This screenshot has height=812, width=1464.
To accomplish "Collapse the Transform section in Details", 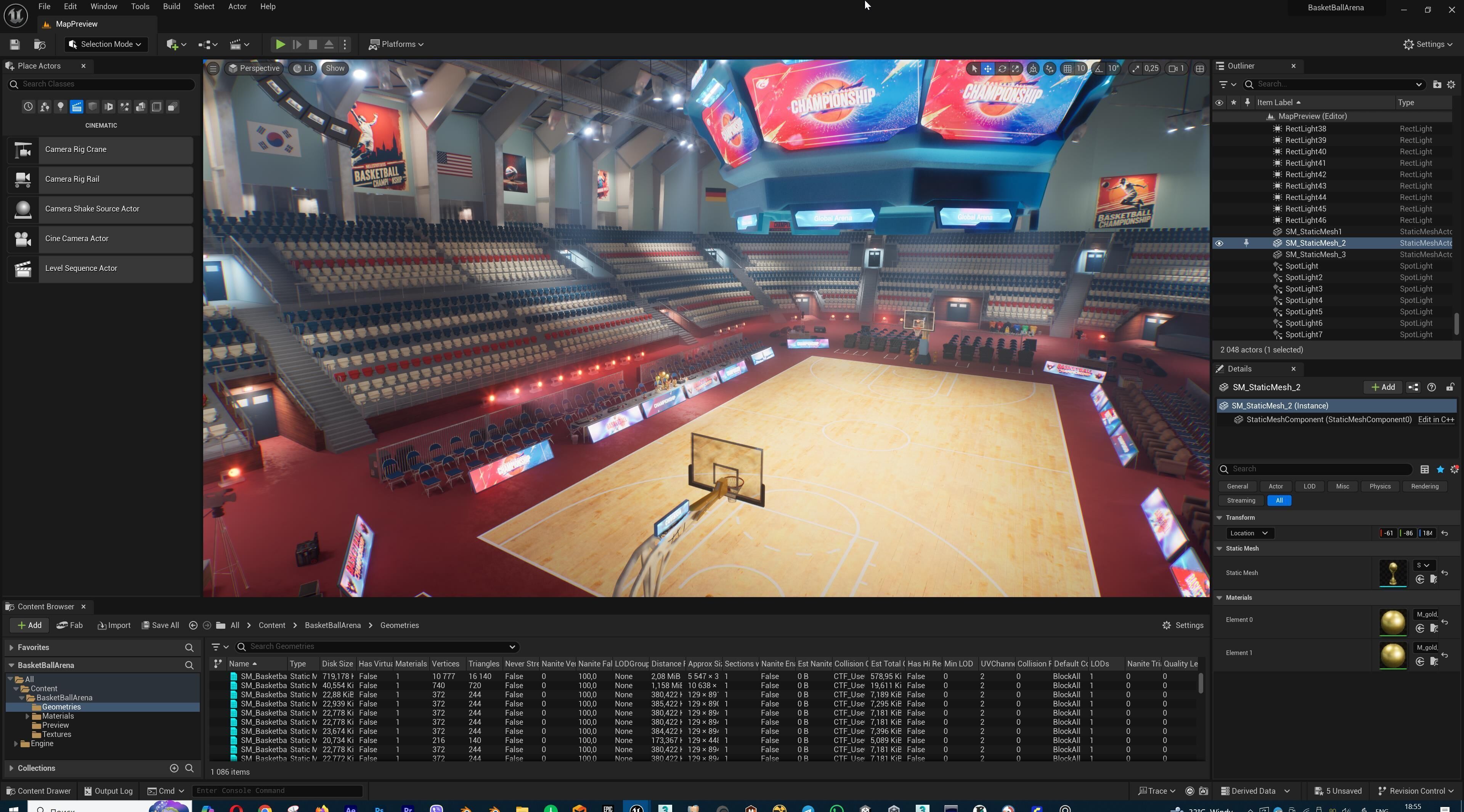I will click(1219, 518).
